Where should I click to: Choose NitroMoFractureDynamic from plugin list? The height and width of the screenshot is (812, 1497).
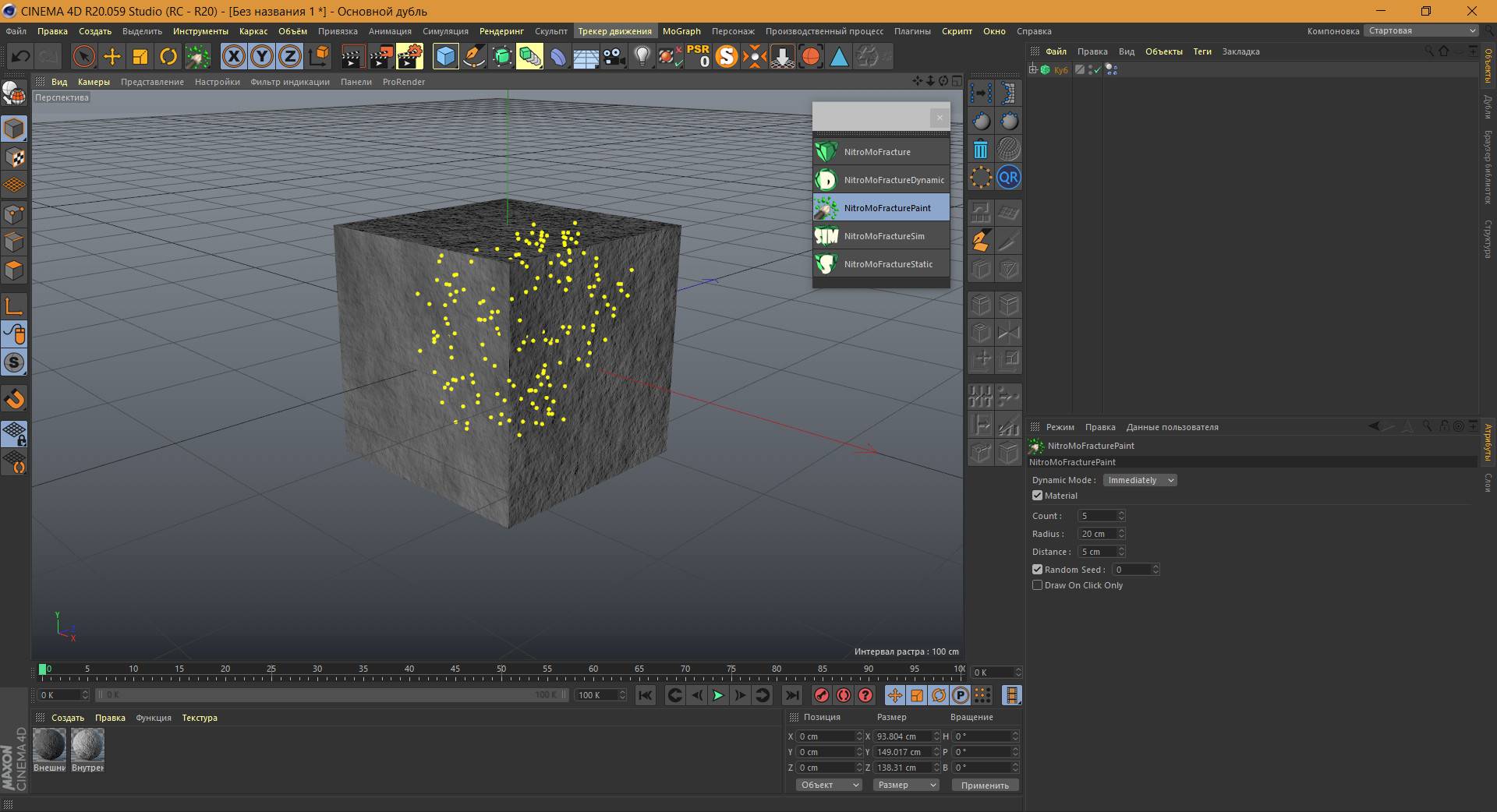coord(881,180)
